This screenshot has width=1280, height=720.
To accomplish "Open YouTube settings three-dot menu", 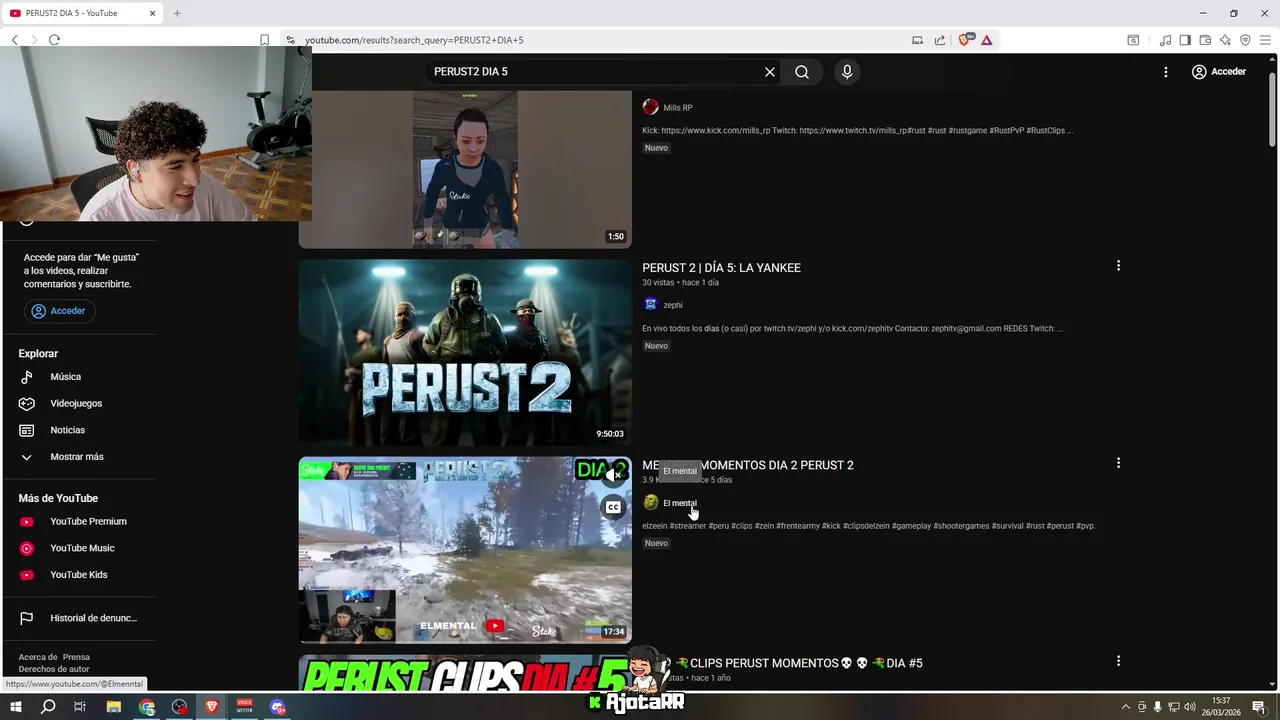I will pyautogui.click(x=1165, y=72).
